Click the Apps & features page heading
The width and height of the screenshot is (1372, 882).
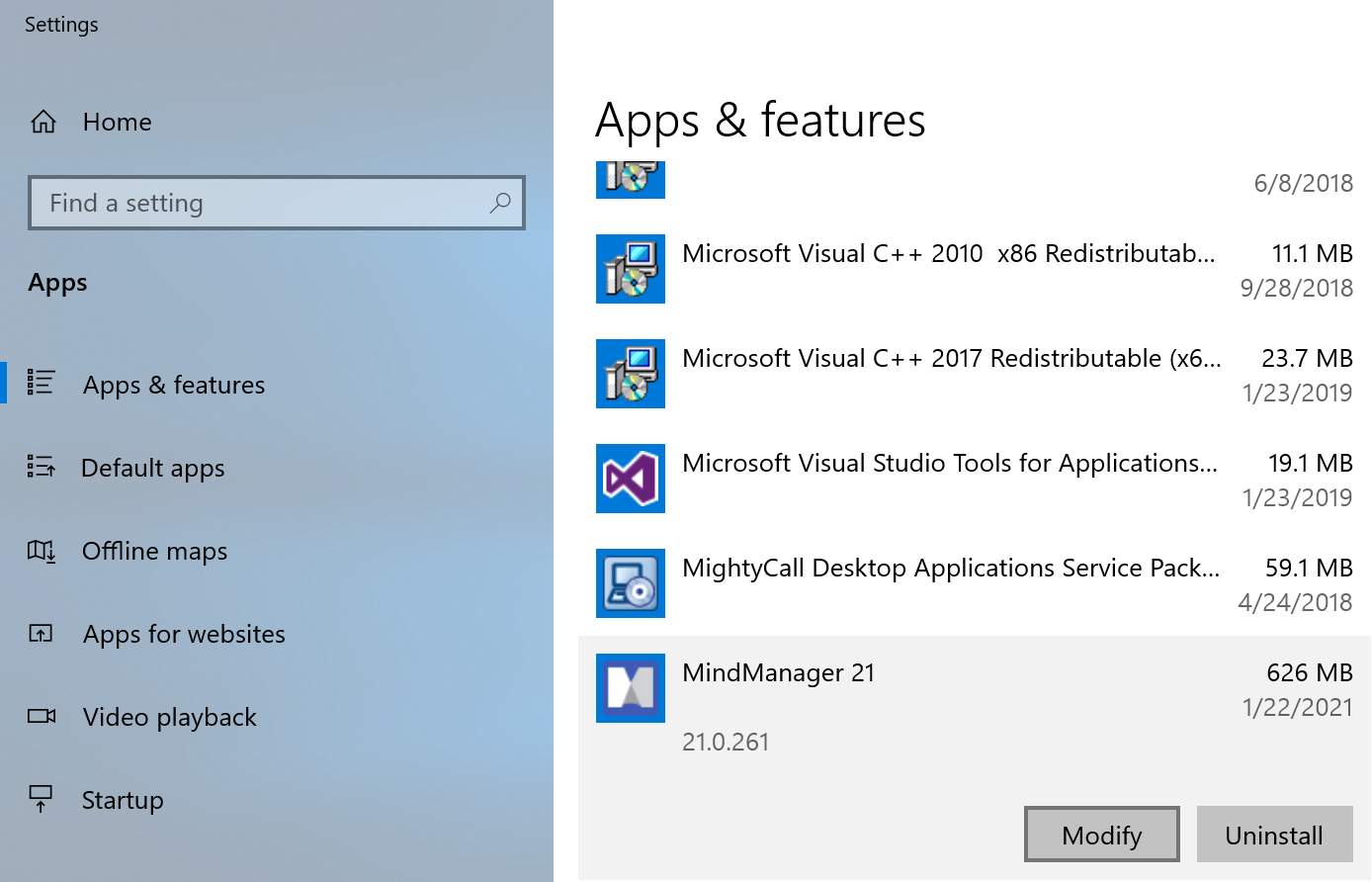(x=760, y=122)
